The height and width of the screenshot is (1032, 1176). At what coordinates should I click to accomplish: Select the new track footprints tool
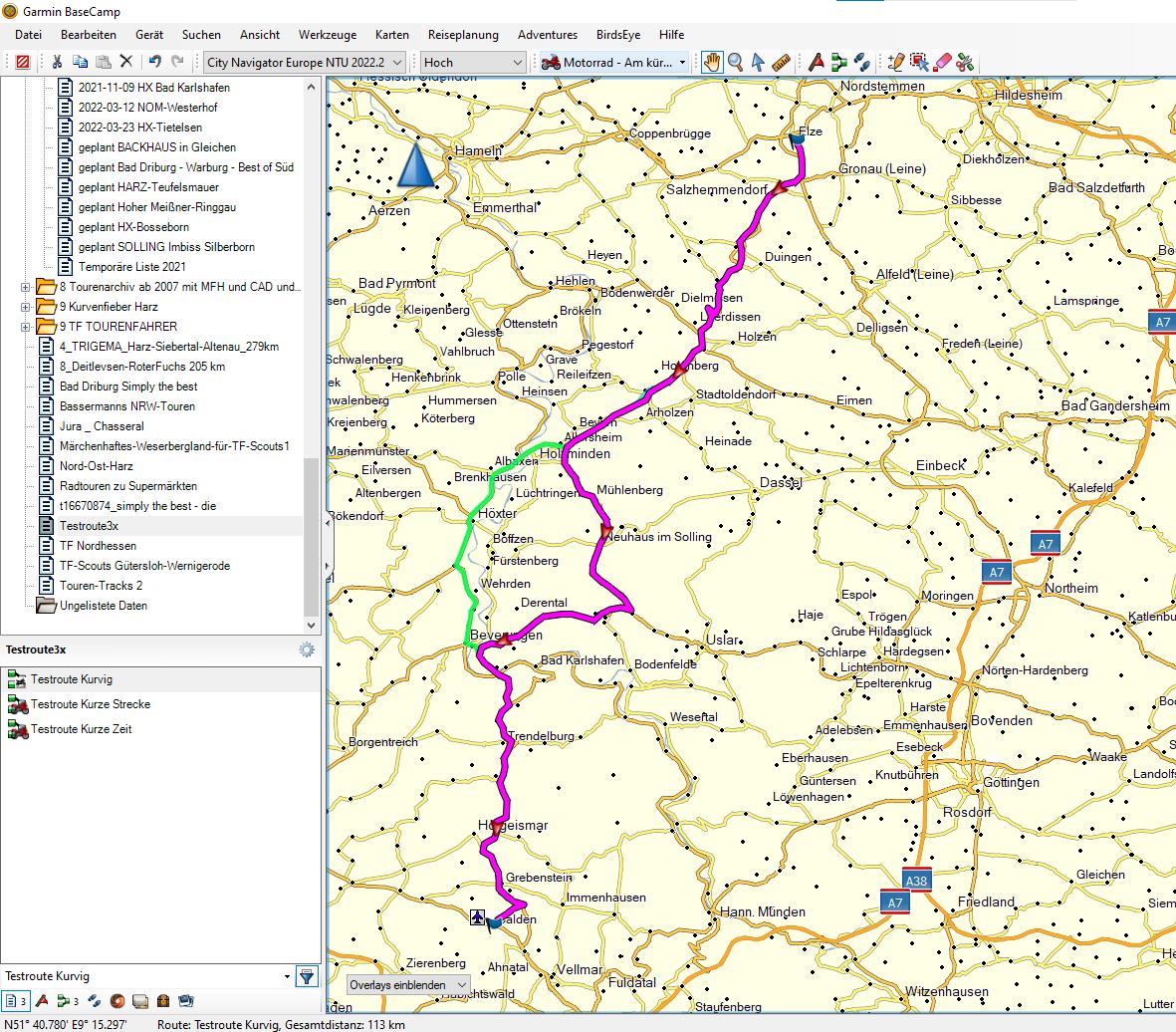click(861, 62)
